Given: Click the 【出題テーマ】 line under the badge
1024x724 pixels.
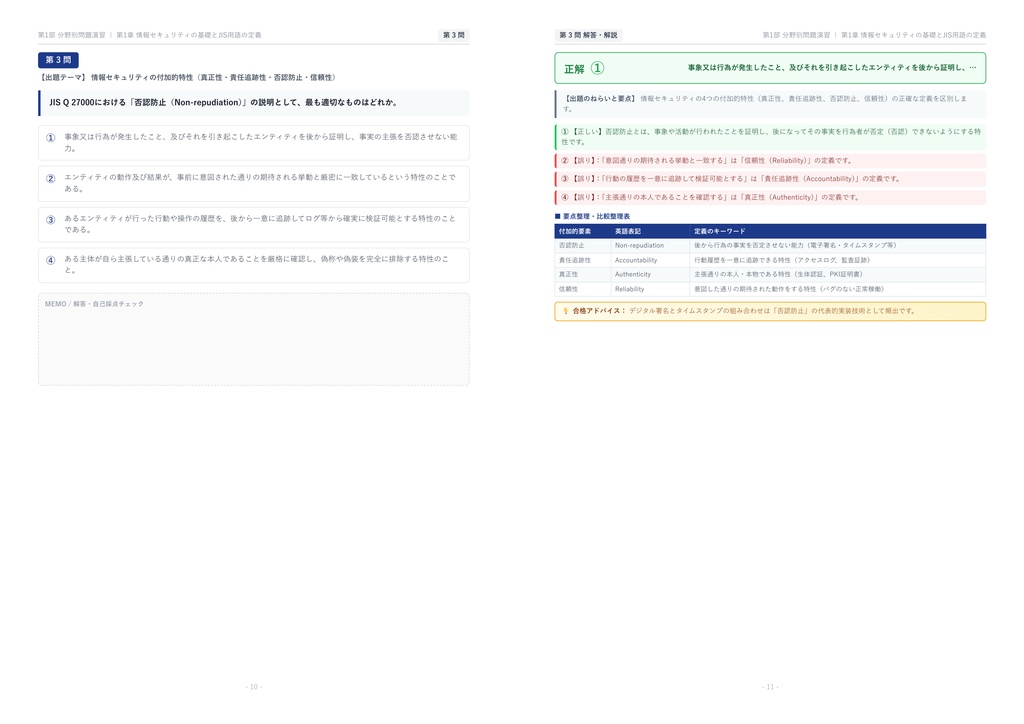Looking at the screenshot, I should click(x=189, y=78).
